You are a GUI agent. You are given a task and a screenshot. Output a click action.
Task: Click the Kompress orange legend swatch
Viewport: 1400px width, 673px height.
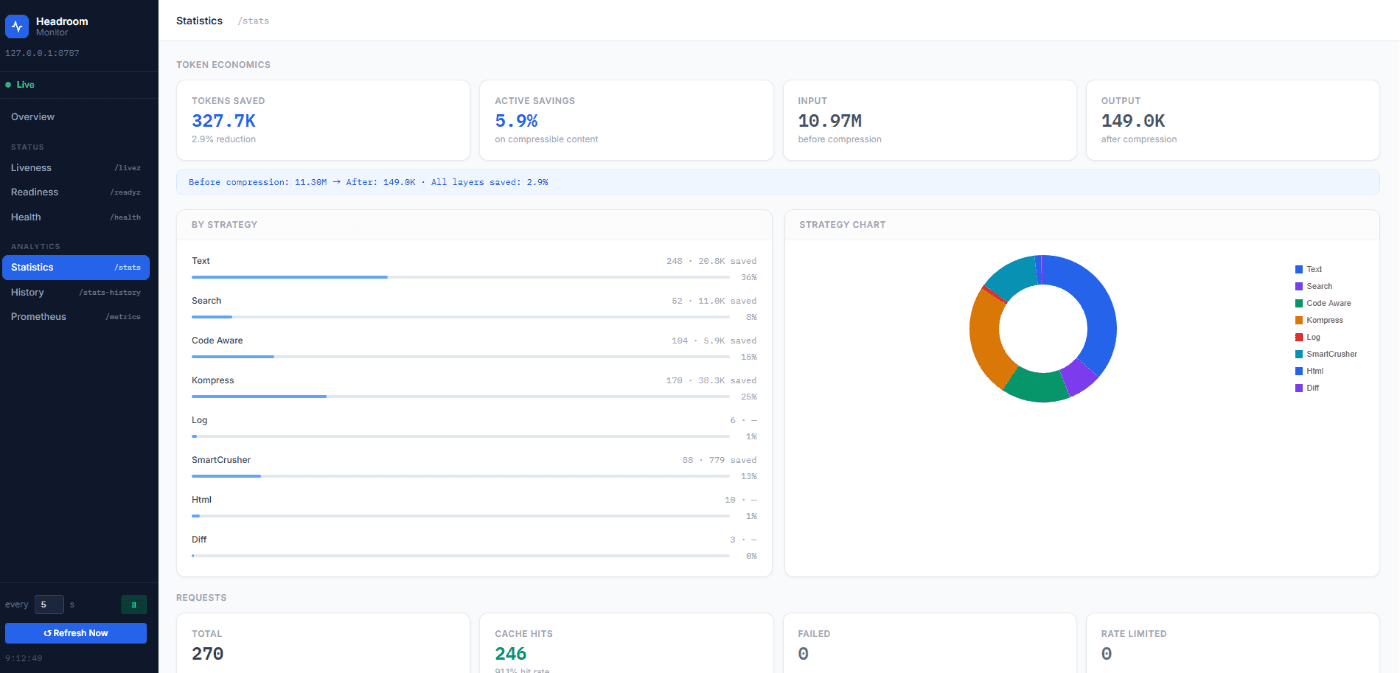point(1299,320)
